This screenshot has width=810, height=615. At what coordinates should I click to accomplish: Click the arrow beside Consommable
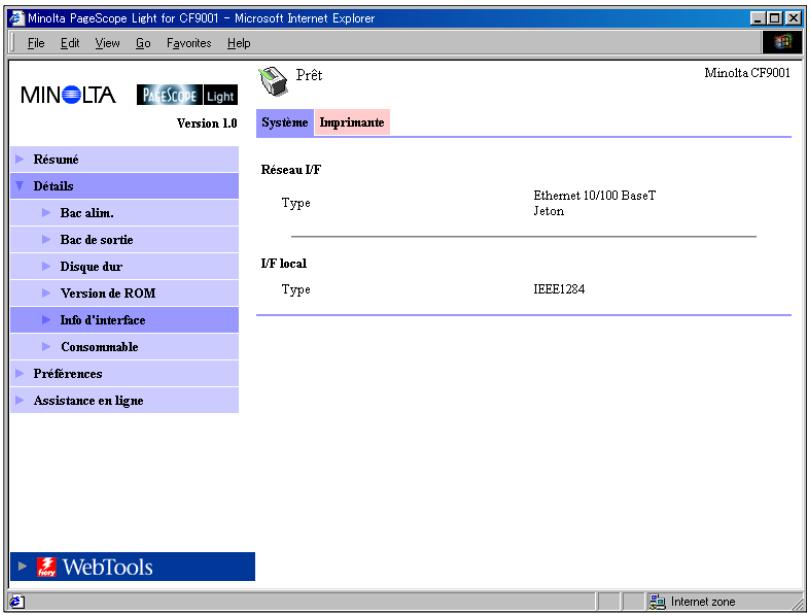pyautogui.click(x=46, y=346)
